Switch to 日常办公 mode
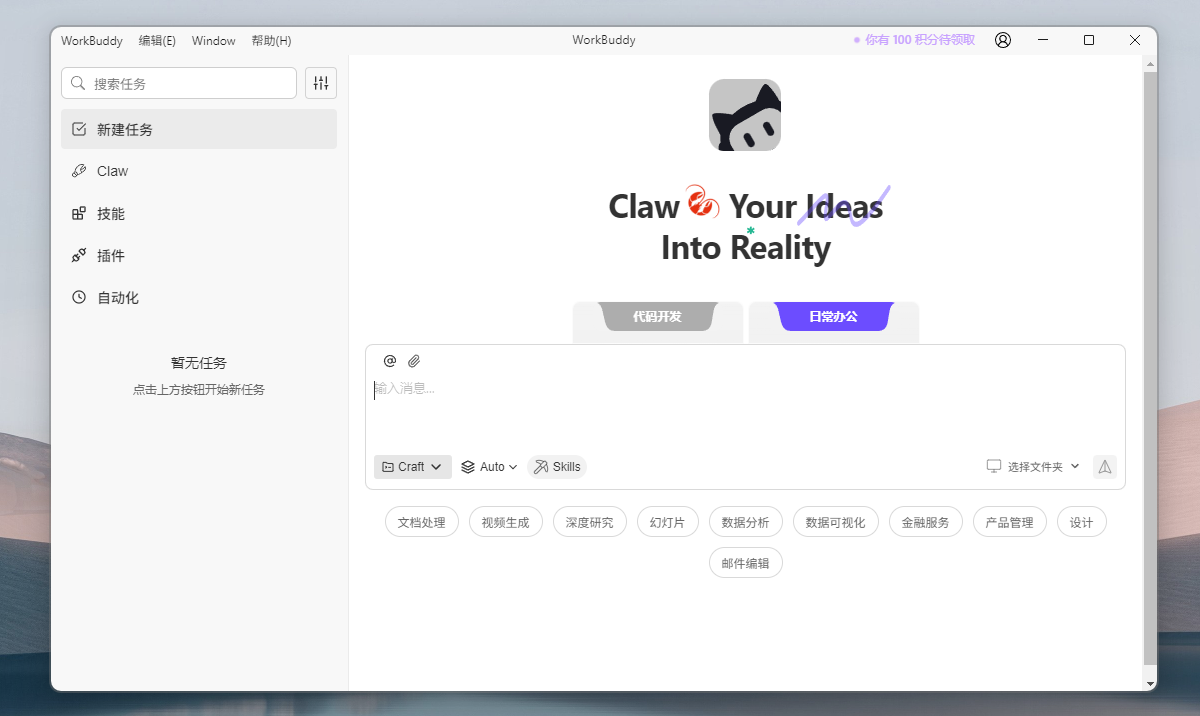1200x716 pixels. click(833, 316)
